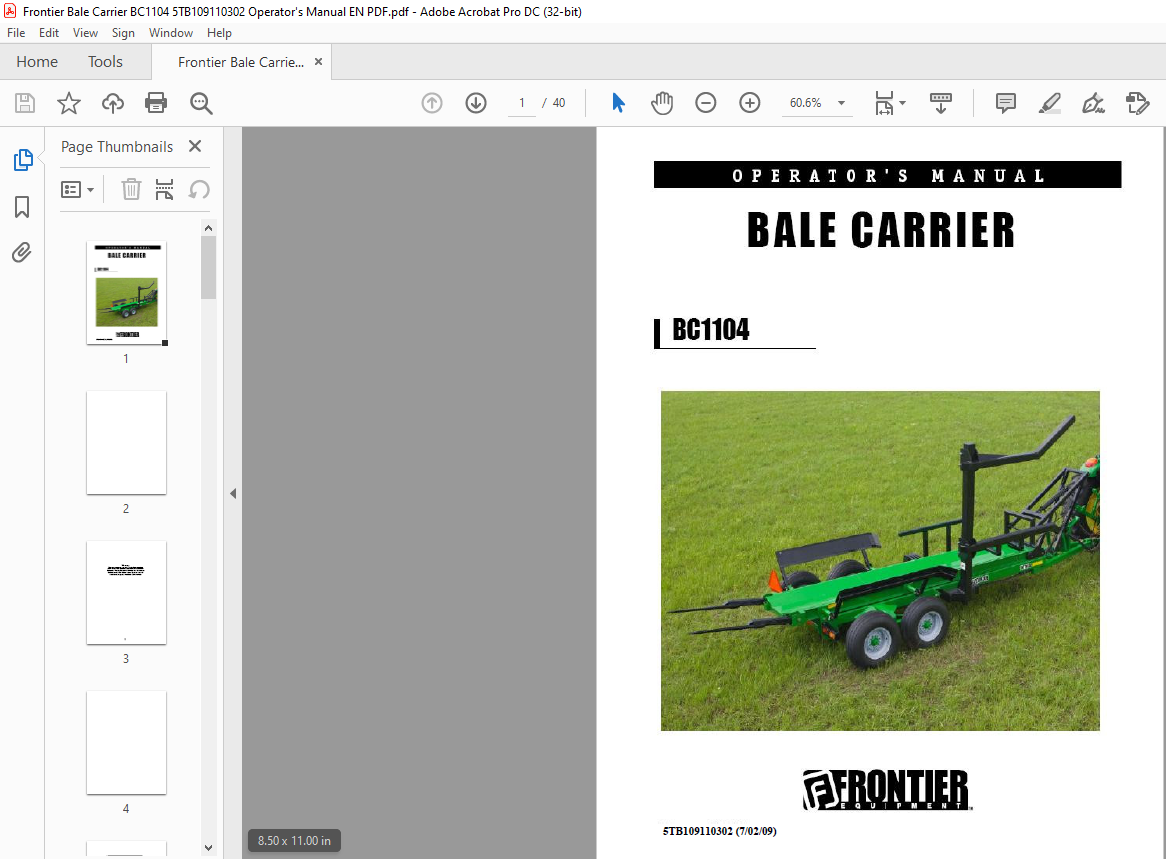Activate the Hand pan tool
Screen dimensions: 1166x859
tap(662, 103)
